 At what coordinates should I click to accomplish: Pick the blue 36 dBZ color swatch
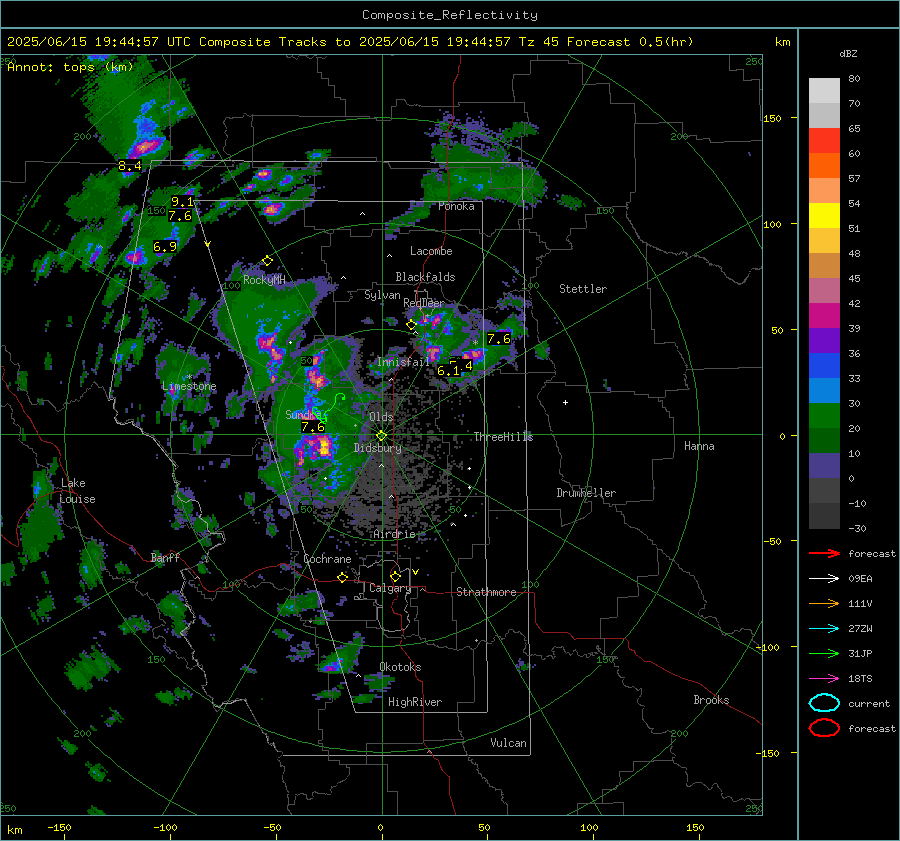[x=824, y=365]
